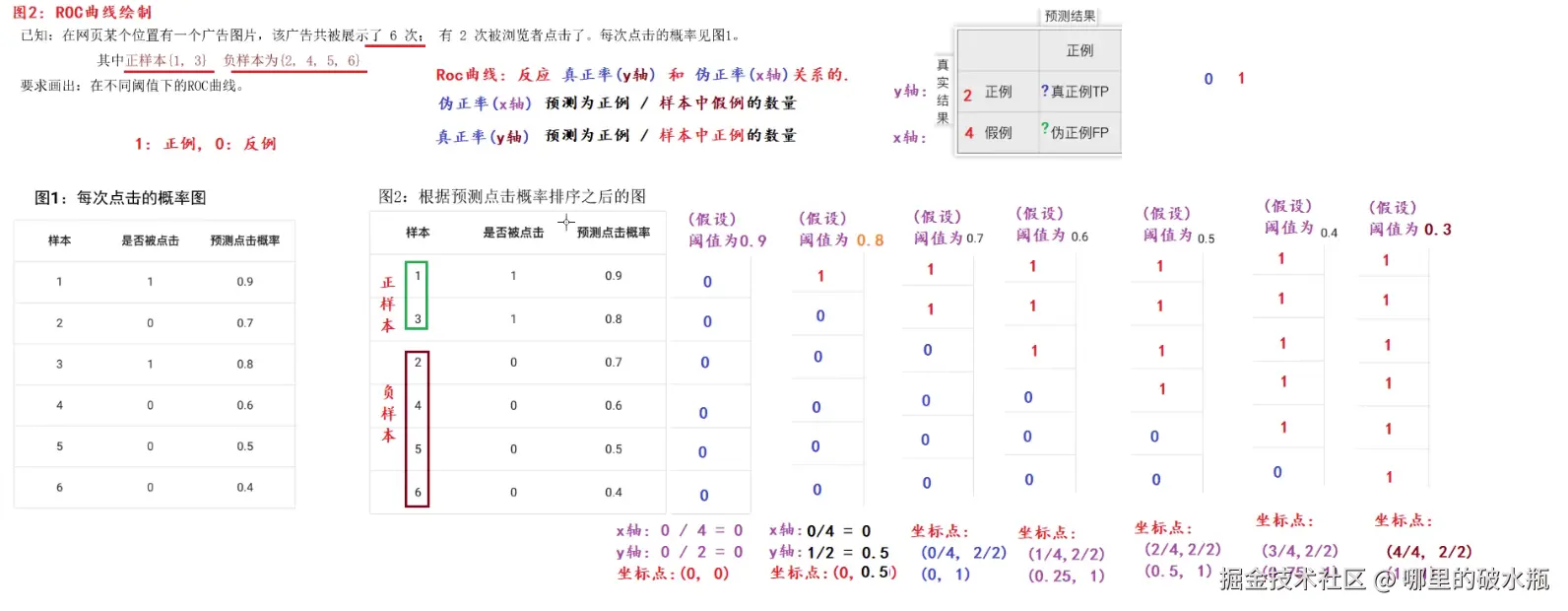The height and width of the screenshot is (611, 1568).
Task: Click '是否被点击' header in the Figure 1 table
Action: (x=150, y=240)
